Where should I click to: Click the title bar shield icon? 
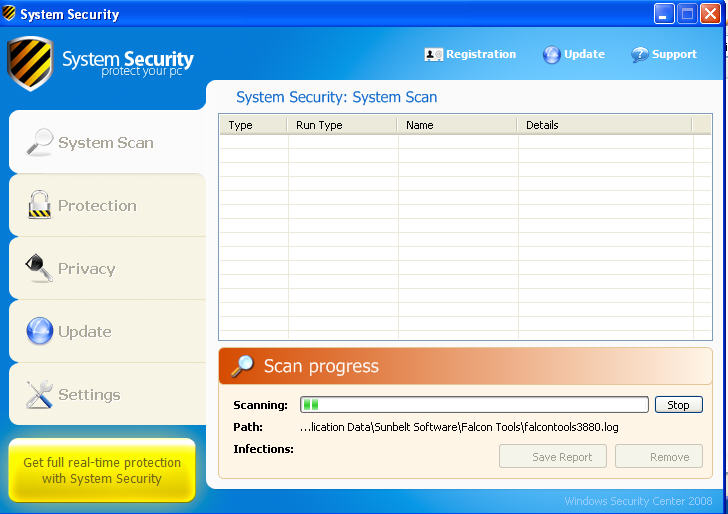(9, 13)
